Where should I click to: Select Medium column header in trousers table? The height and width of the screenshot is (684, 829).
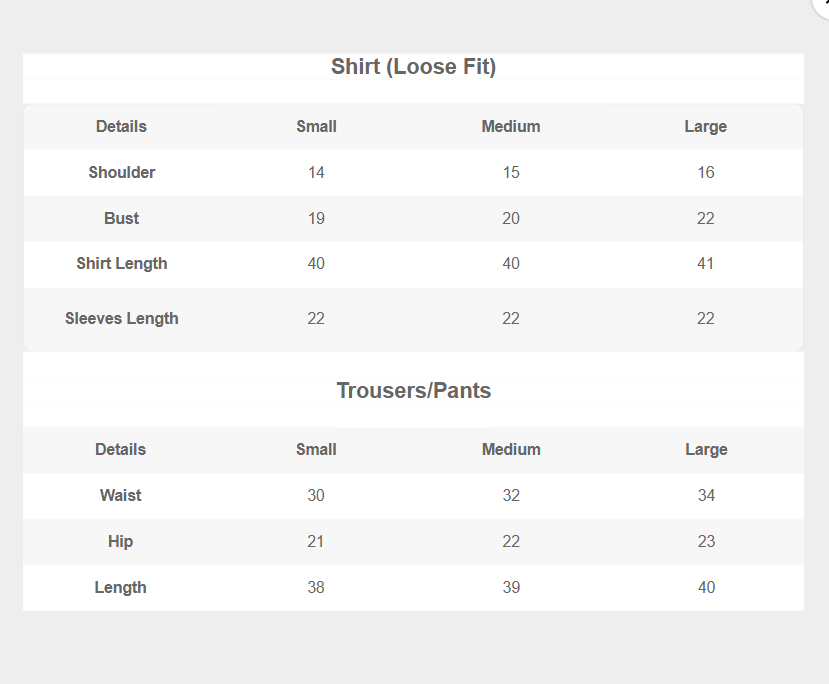pos(510,450)
